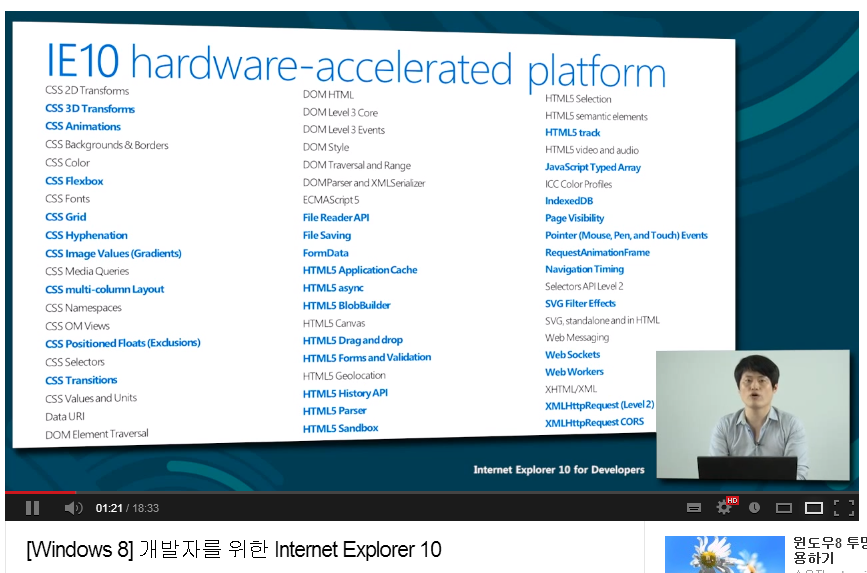Click 'SVG Filter Effects' on the slide
The image size is (867, 573).
pos(580,303)
